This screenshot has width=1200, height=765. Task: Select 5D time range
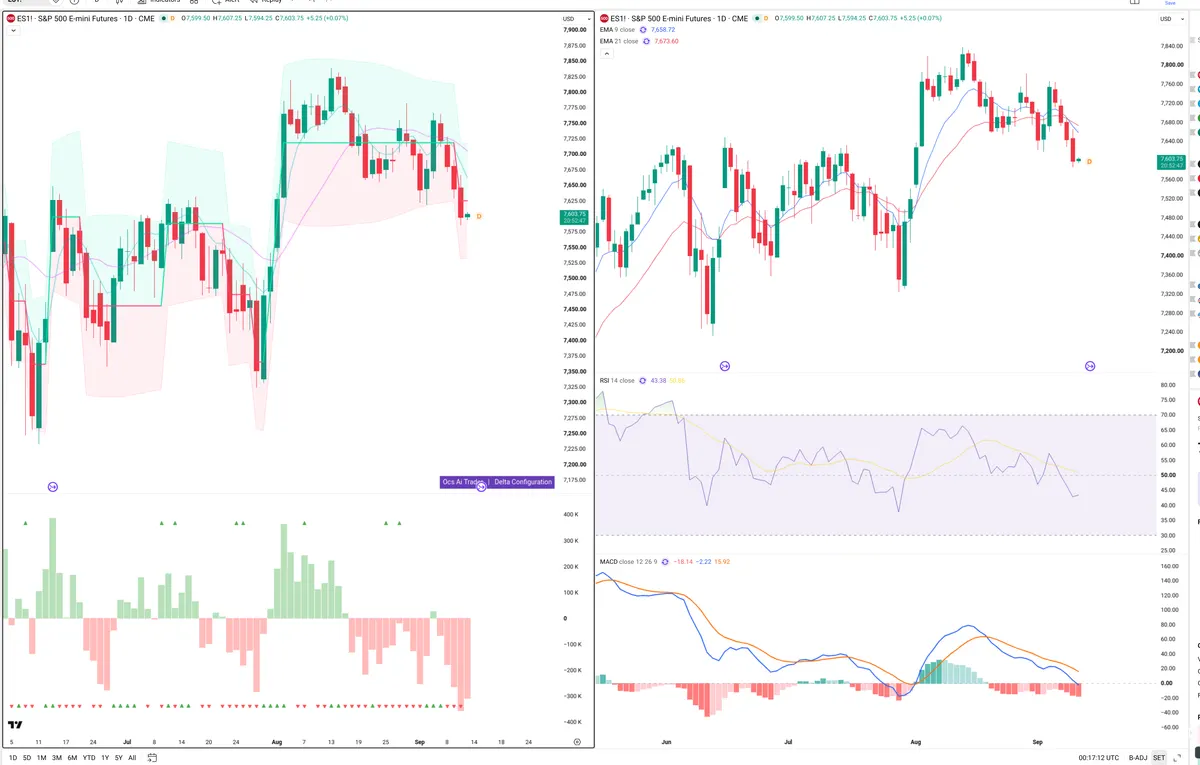pyautogui.click(x=27, y=758)
